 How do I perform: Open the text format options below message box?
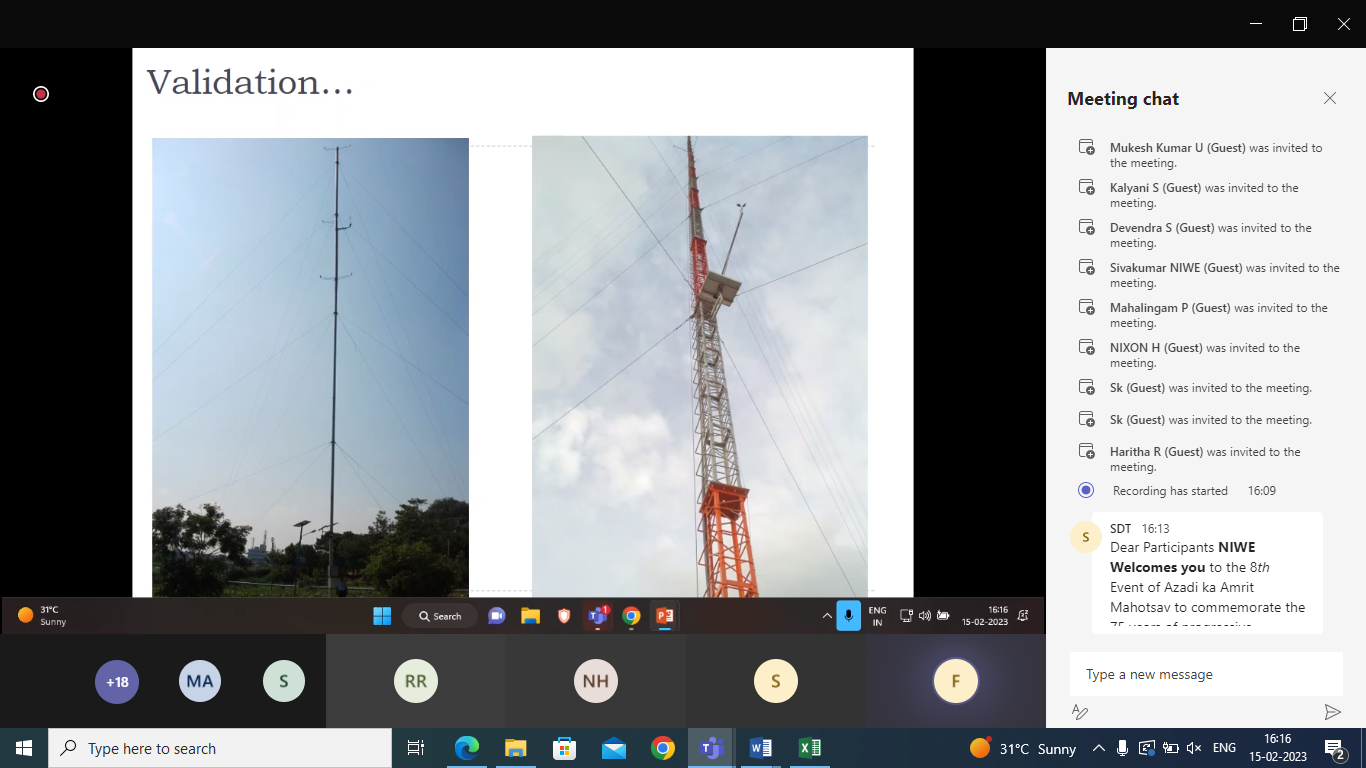1080,712
